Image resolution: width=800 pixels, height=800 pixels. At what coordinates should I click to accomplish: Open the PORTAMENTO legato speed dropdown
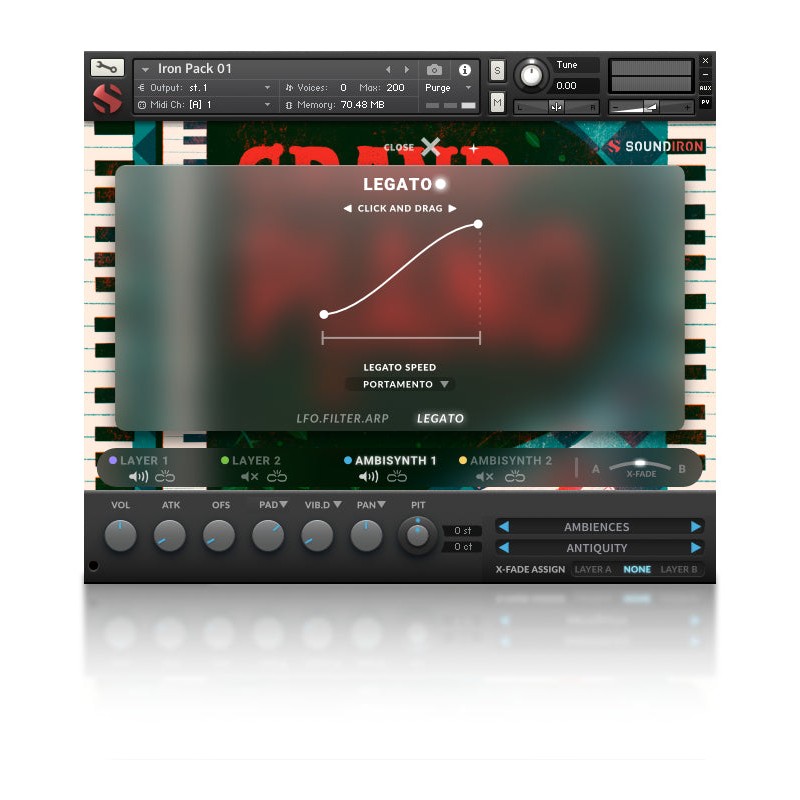(x=400, y=384)
